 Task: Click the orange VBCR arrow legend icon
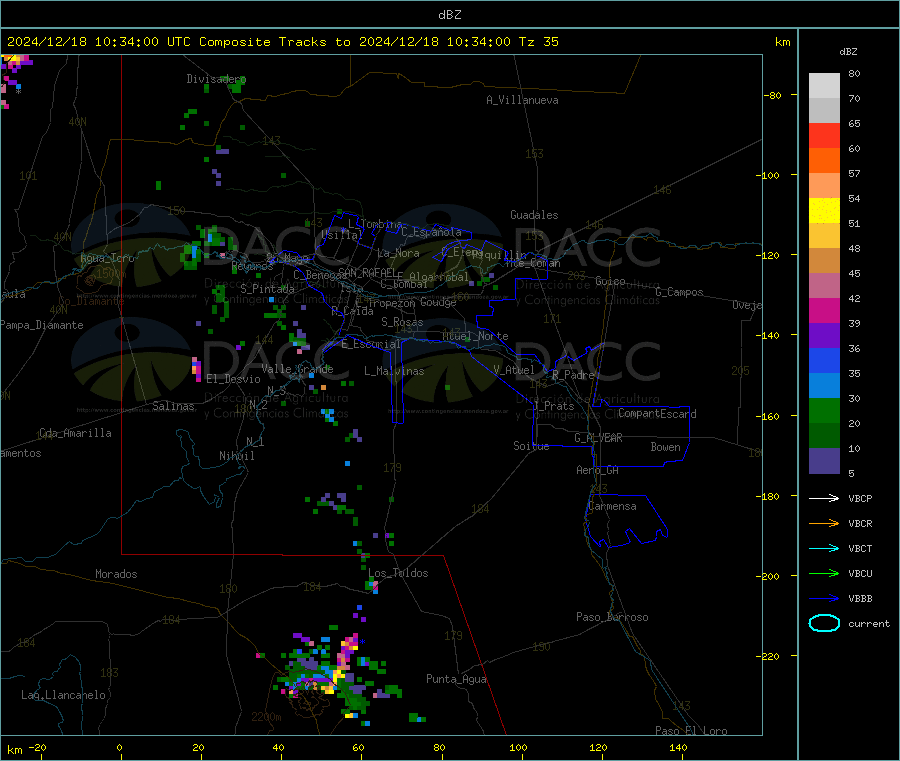click(x=824, y=523)
